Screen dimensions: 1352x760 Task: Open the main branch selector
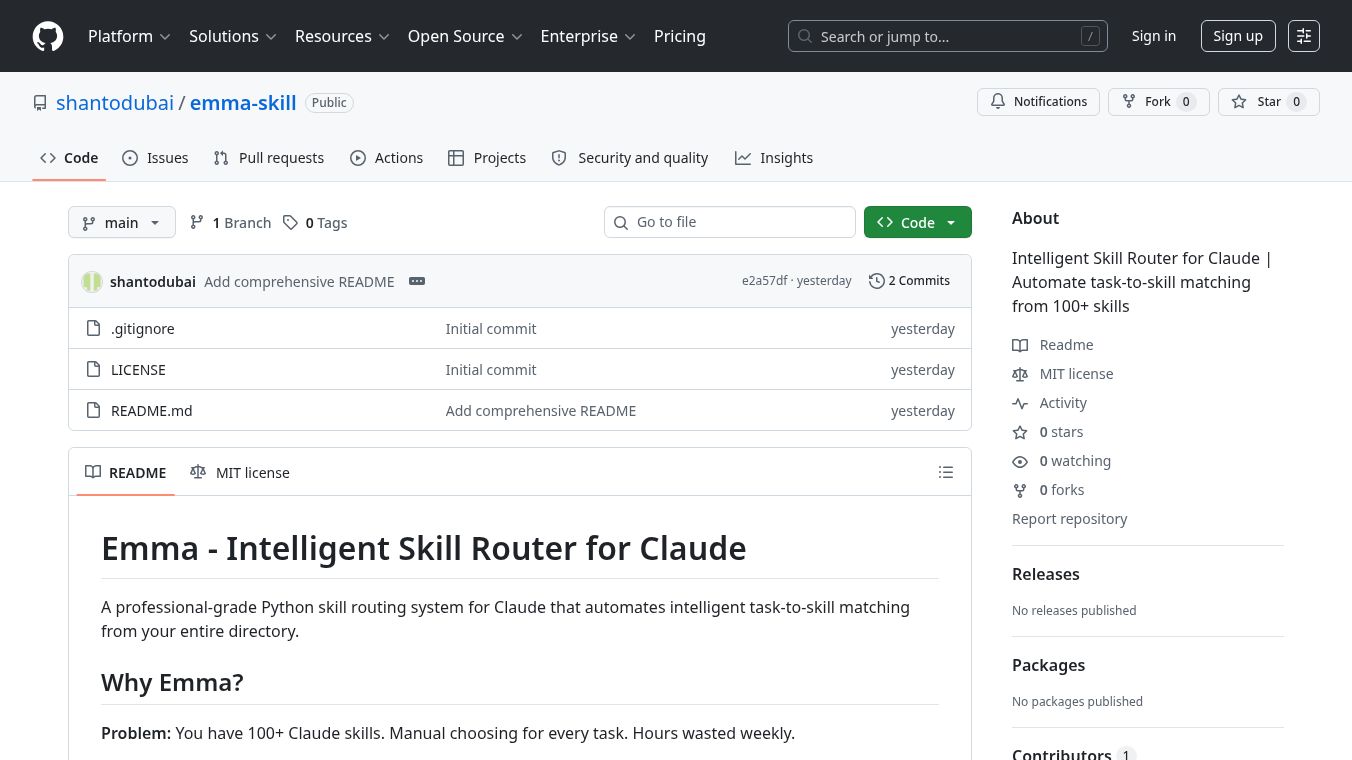(122, 222)
